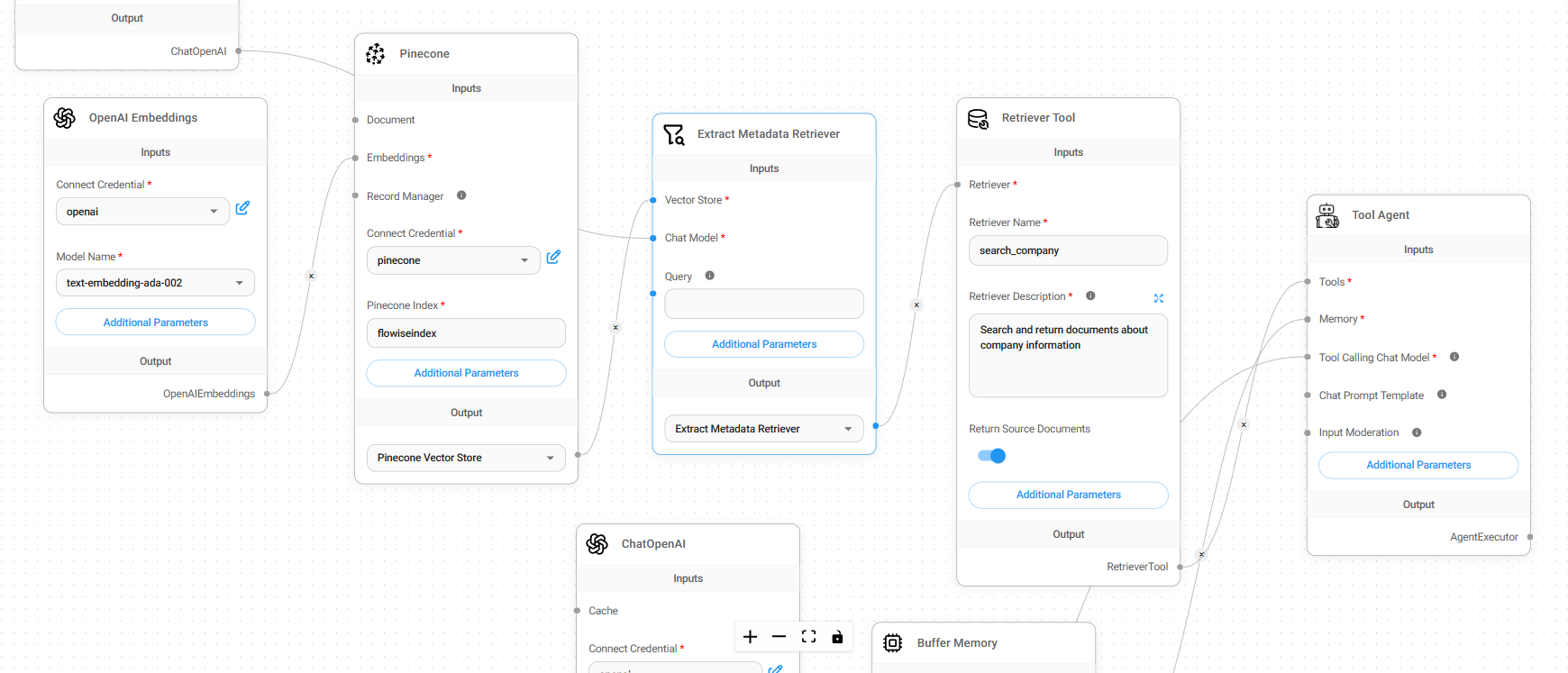Open the Pinecone Vector Store output dropdown

pyautogui.click(x=466, y=458)
